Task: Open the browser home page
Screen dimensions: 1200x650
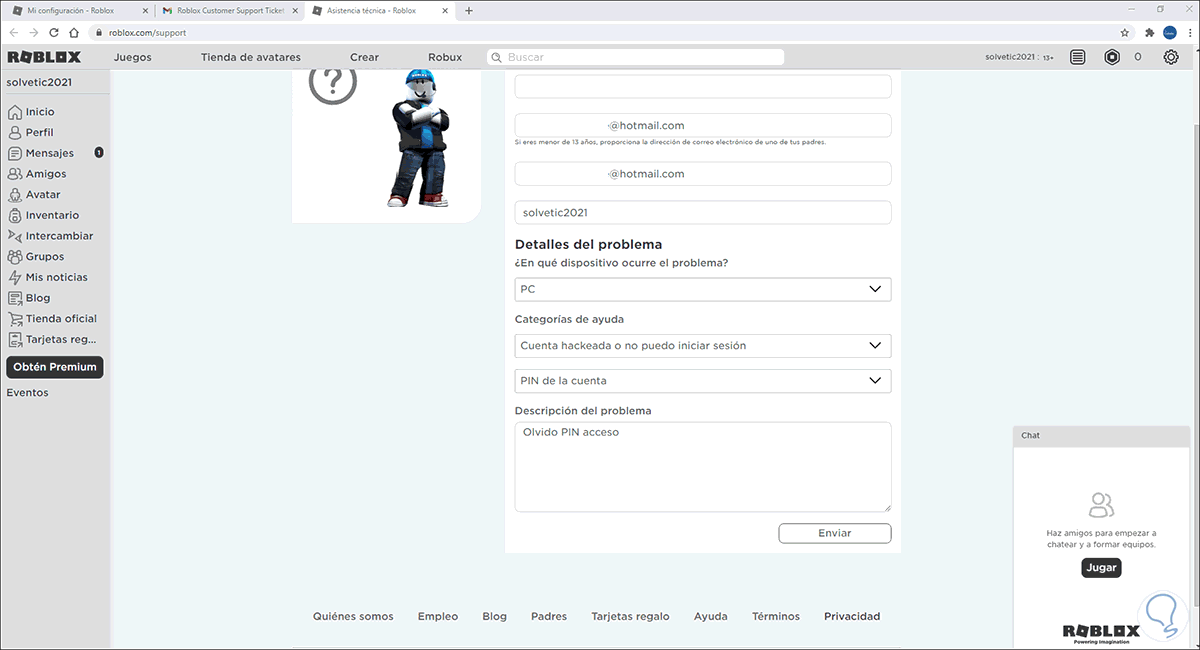Action: pyautogui.click(x=74, y=32)
